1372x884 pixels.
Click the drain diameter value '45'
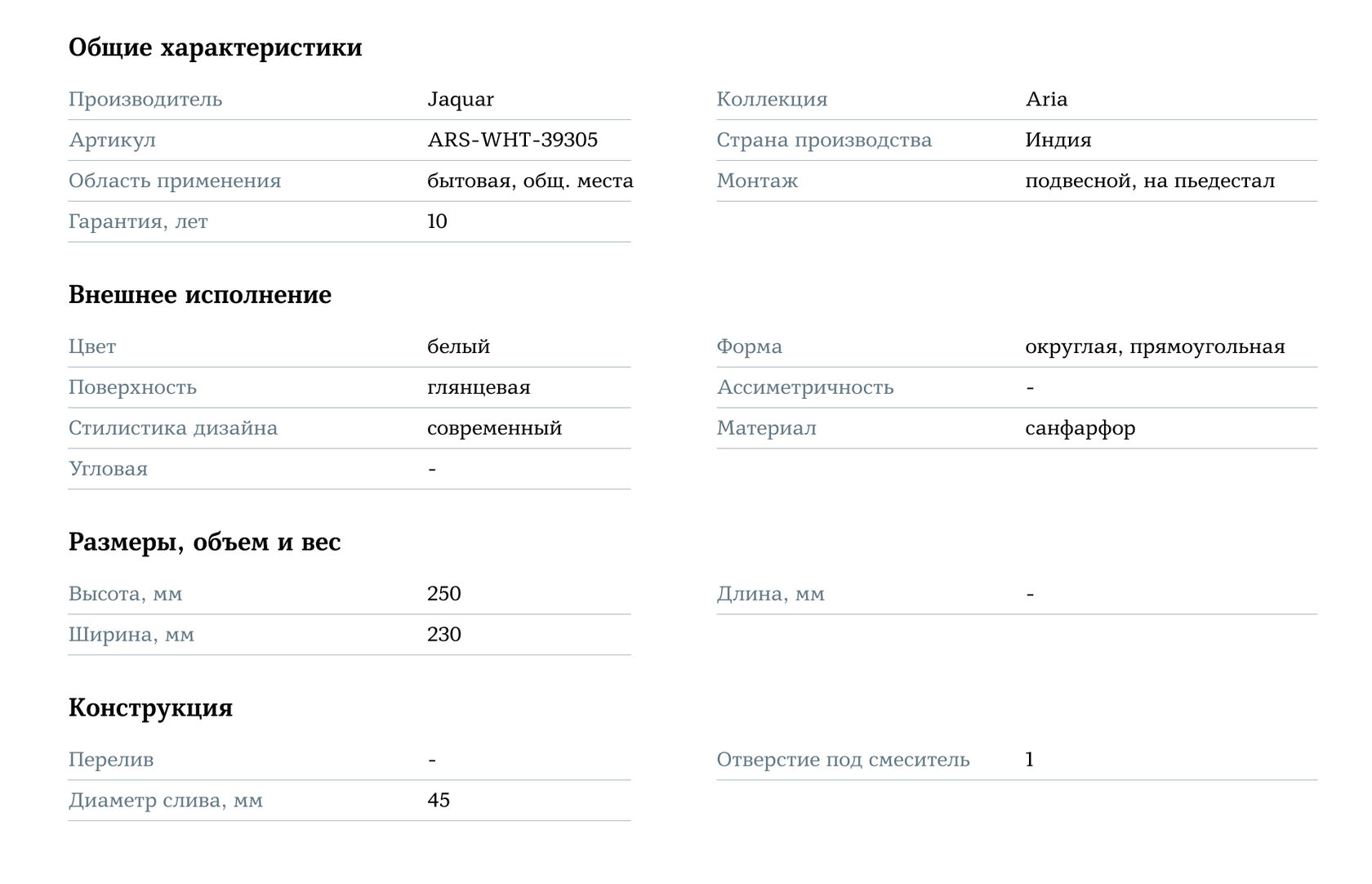pos(438,801)
